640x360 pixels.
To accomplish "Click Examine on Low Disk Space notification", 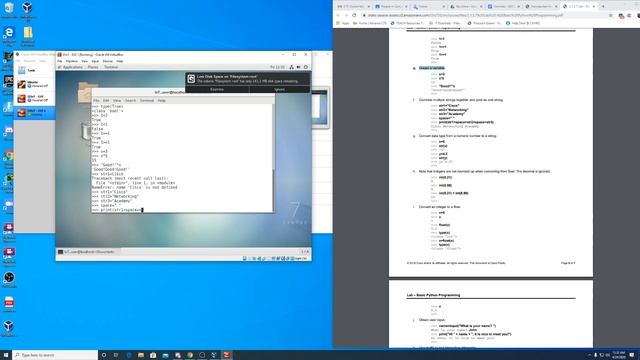I will coord(217,89).
